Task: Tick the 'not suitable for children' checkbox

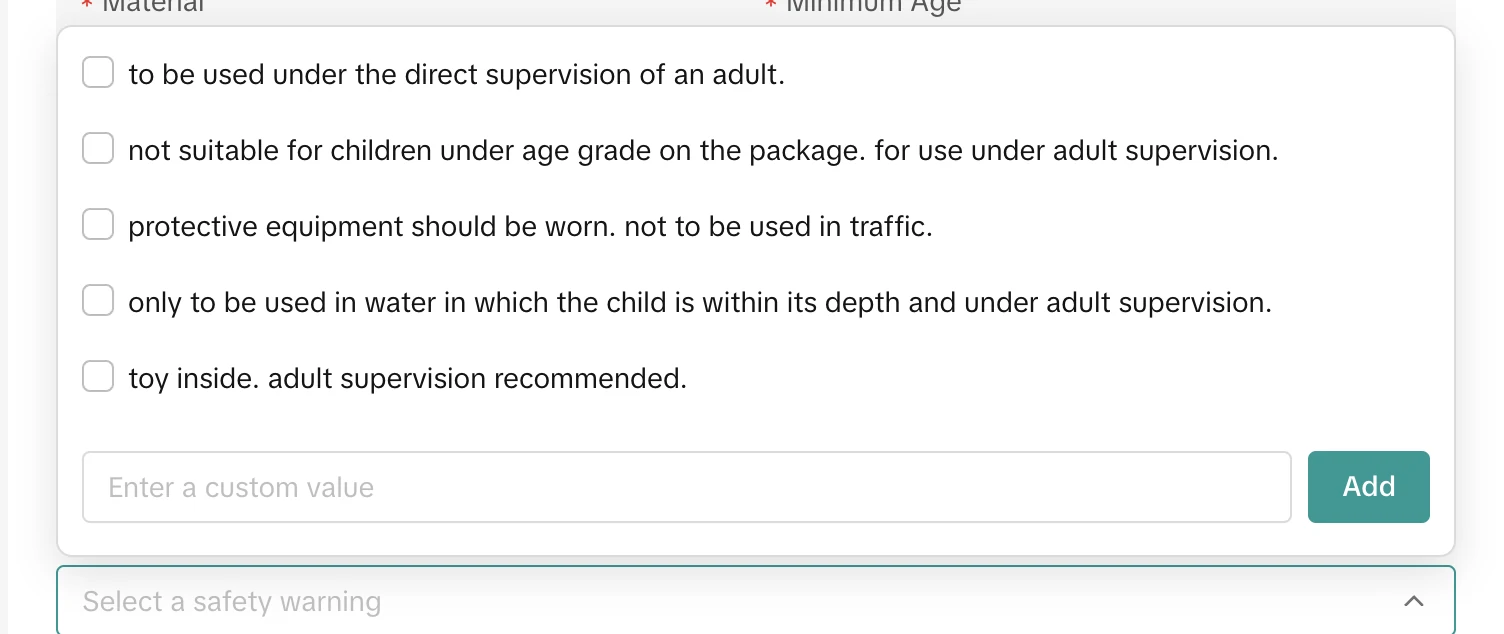Action: 98,149
